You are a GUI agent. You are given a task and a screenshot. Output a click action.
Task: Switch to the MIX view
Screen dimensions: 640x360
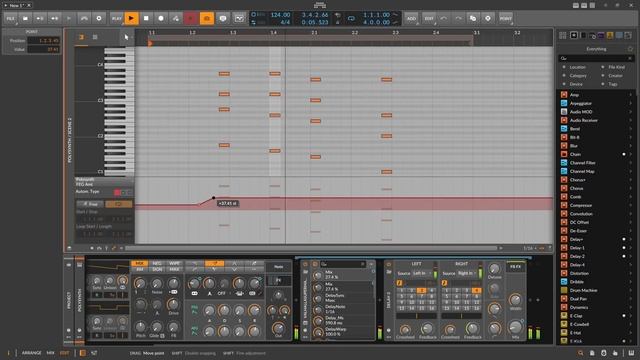click(51, 353)
